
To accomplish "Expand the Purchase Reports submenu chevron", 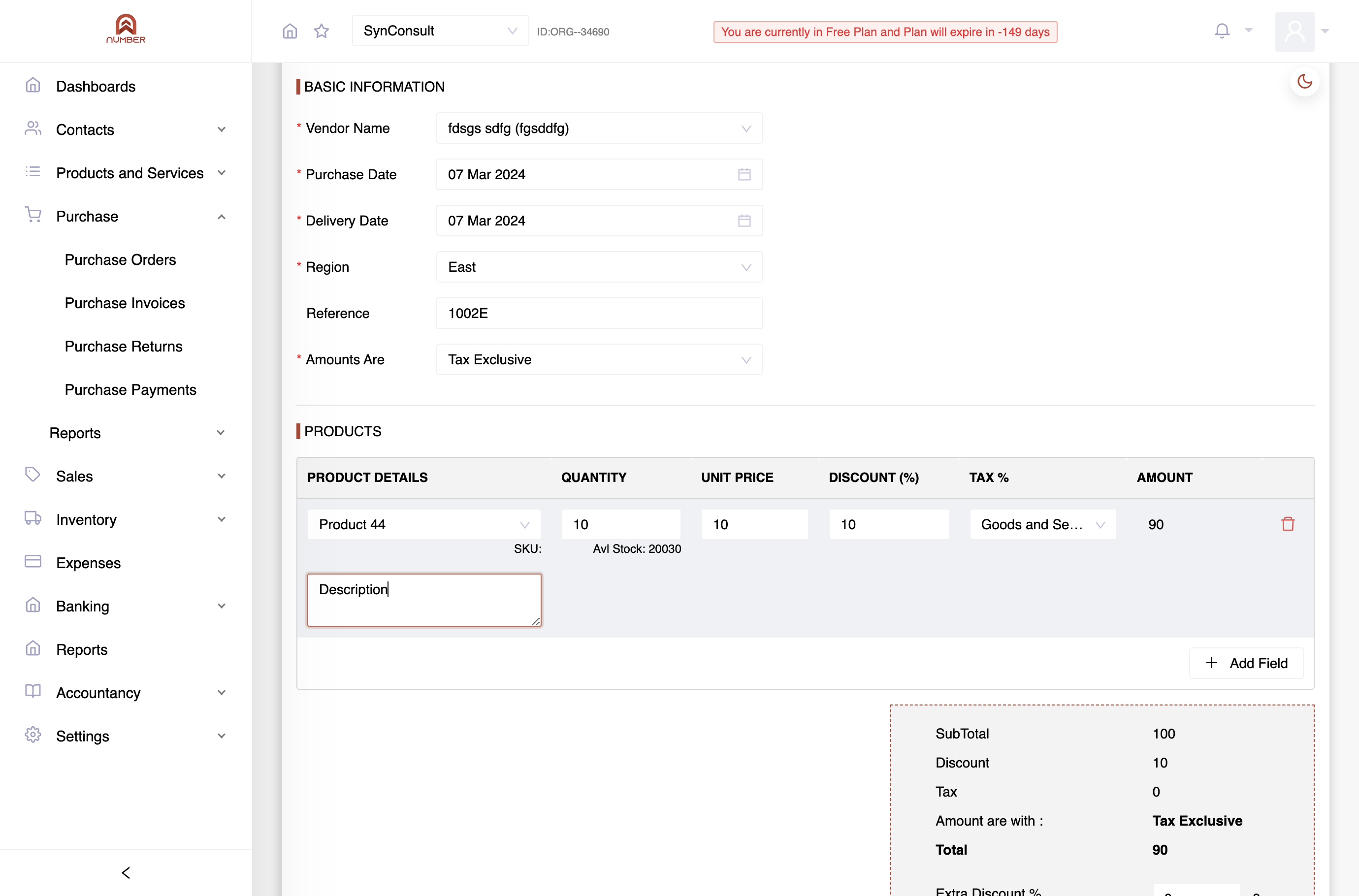I will tap(220, 433).
